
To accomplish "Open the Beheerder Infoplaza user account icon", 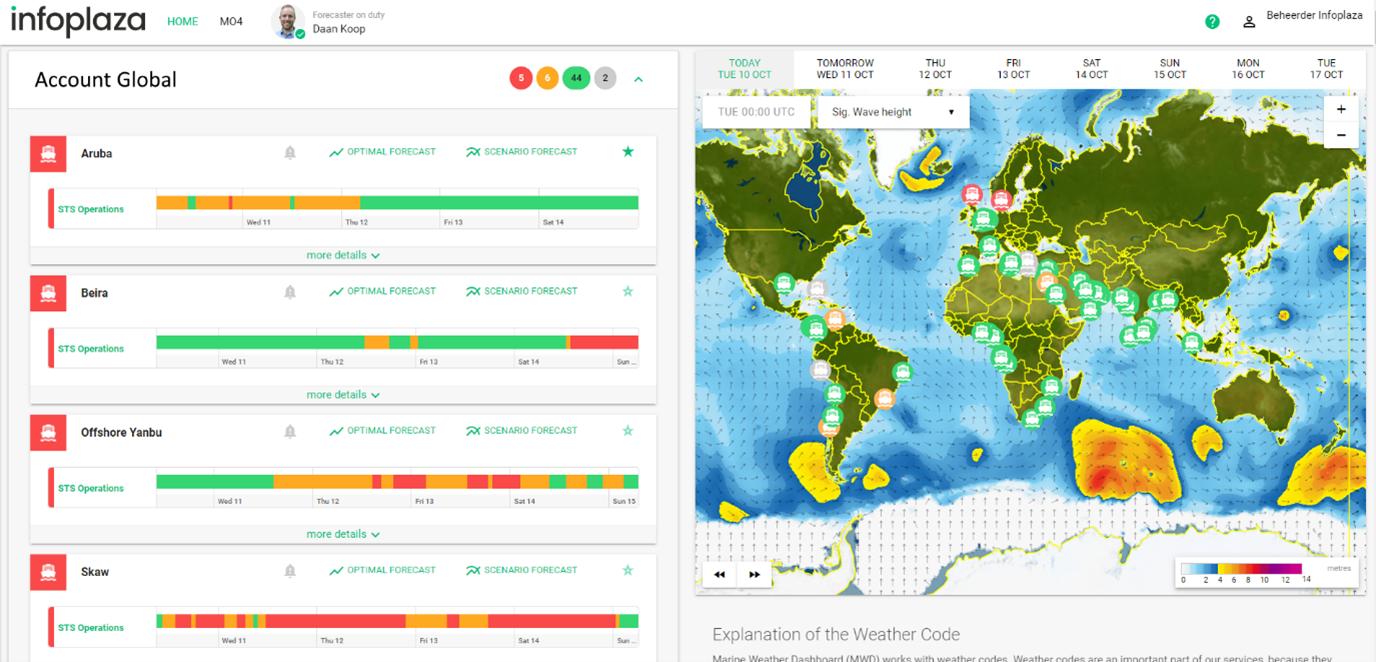I will coord(1249,22).
